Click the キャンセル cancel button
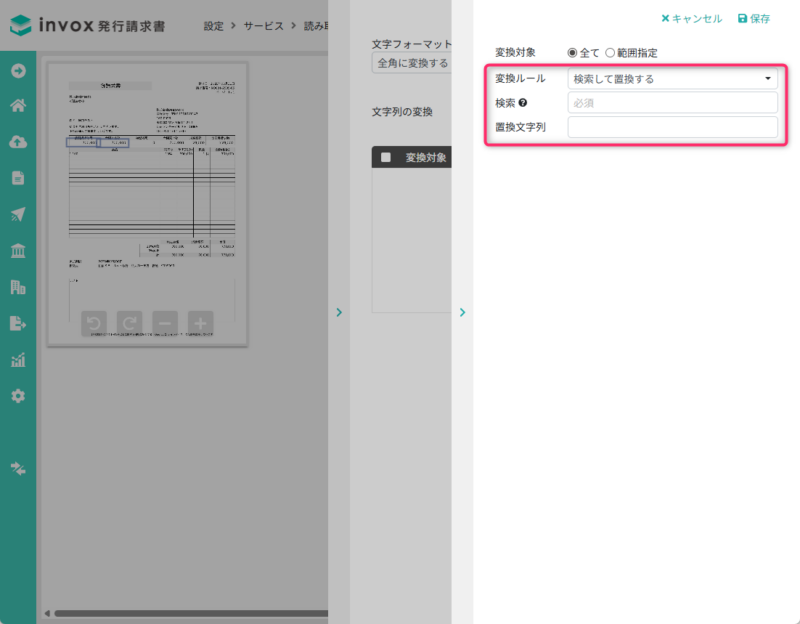Image resolution: width=800 pixels, height=624 pixels. pos(691,18)
